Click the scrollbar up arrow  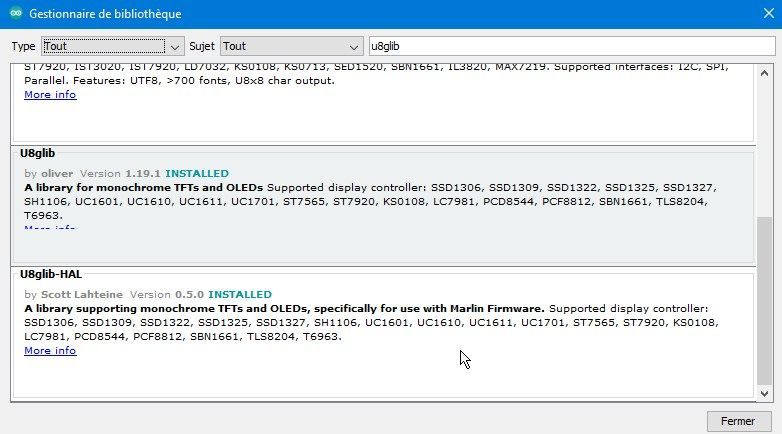(764, 73)
